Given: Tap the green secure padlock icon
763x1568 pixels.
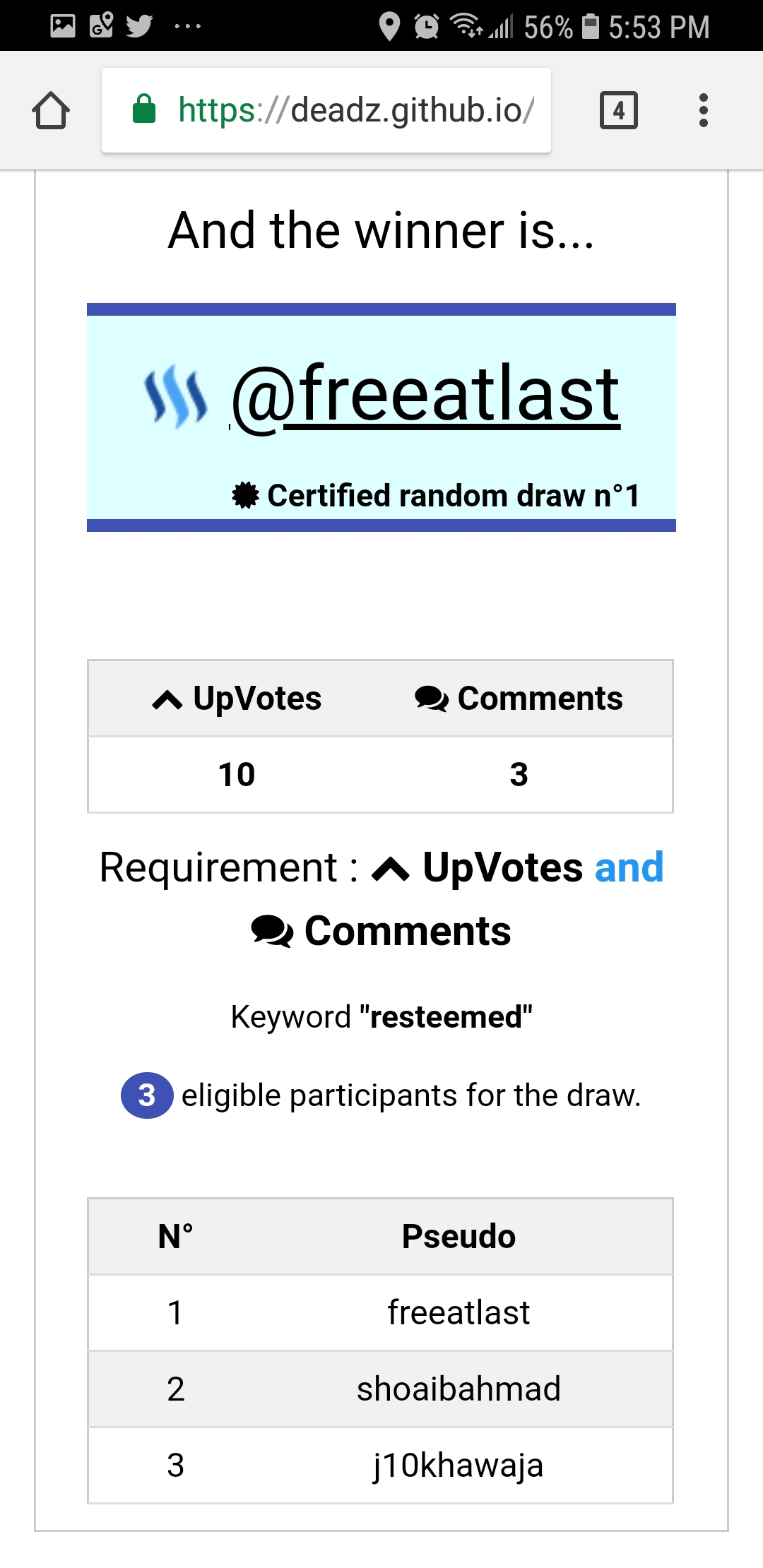Looking at the screenshot, I should click(x=144, y=109).
